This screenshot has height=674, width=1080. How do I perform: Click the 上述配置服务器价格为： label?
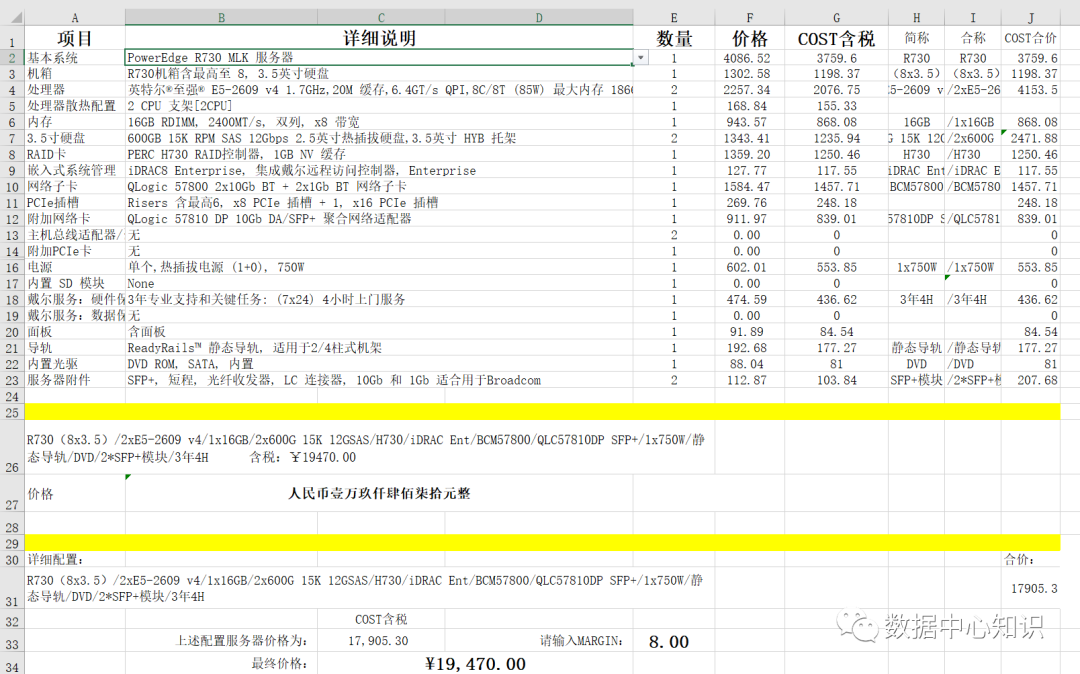(242, 641)
